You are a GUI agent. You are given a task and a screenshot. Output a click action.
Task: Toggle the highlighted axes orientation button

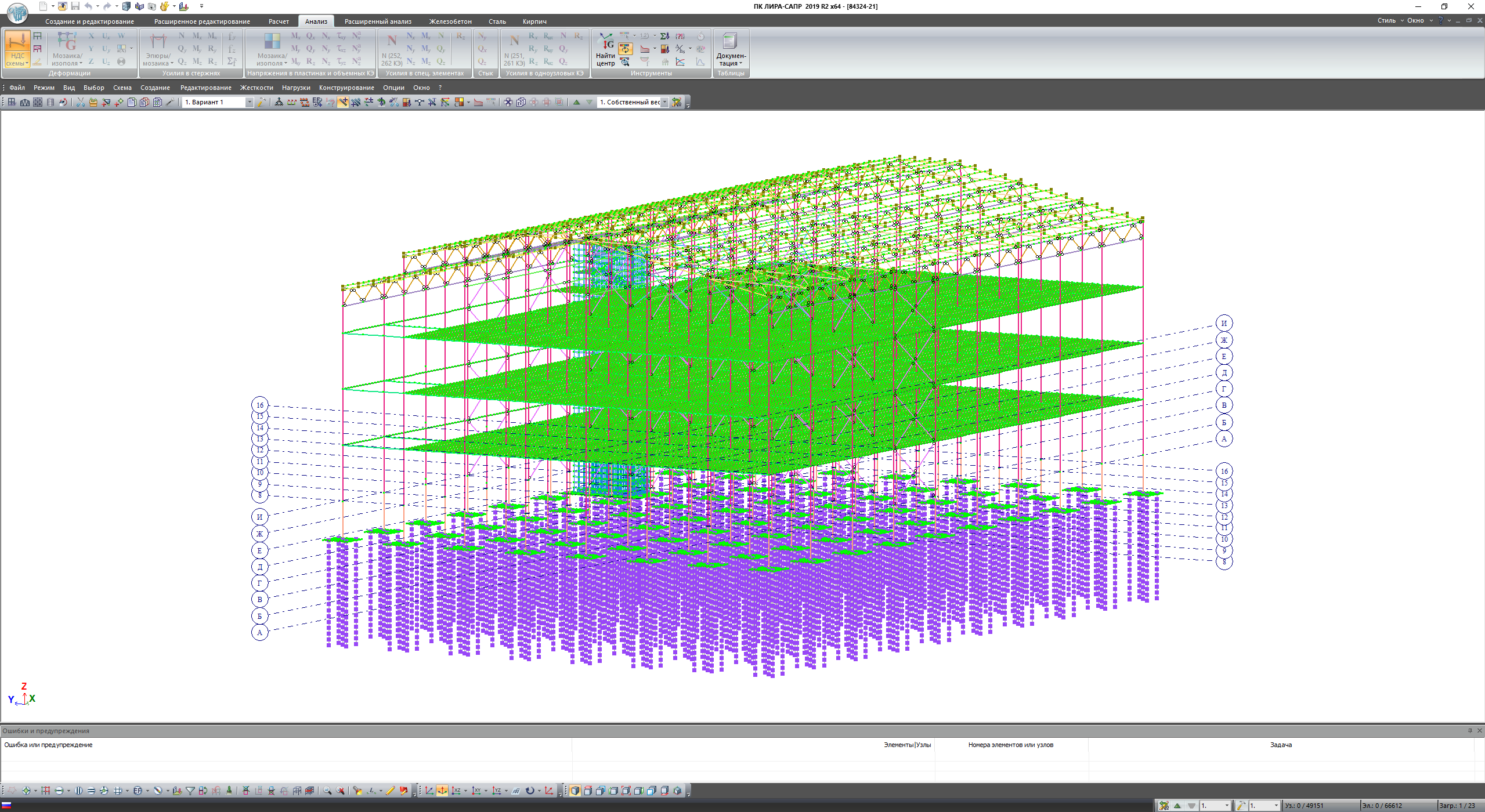(442, 791)
